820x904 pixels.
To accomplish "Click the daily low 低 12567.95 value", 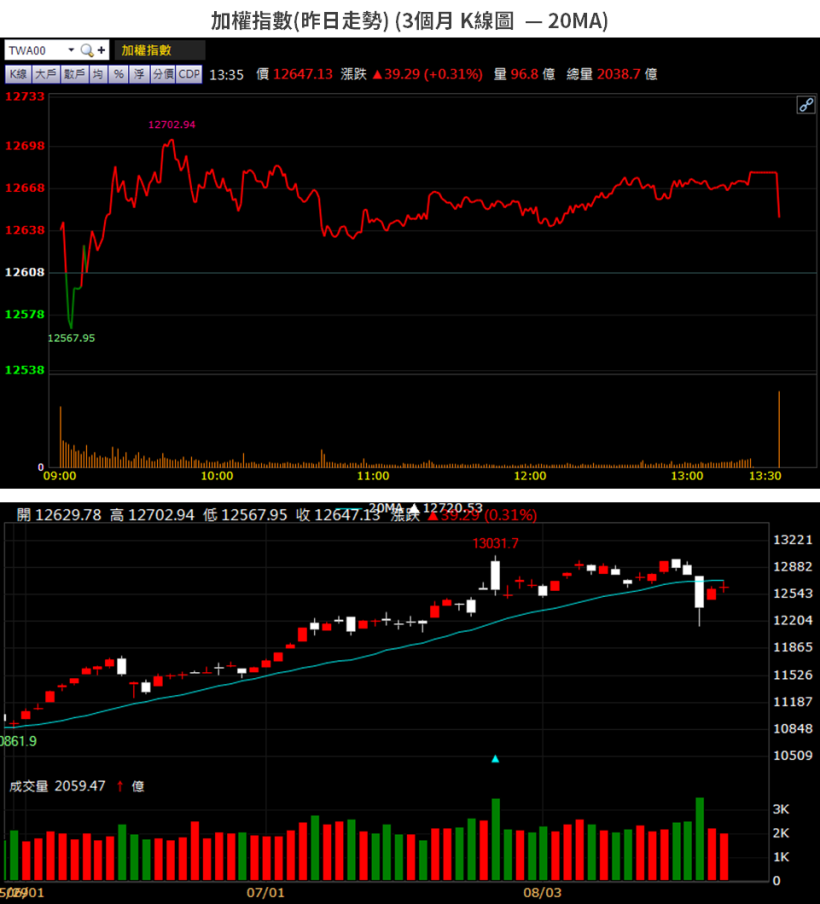I will point(245,515).
